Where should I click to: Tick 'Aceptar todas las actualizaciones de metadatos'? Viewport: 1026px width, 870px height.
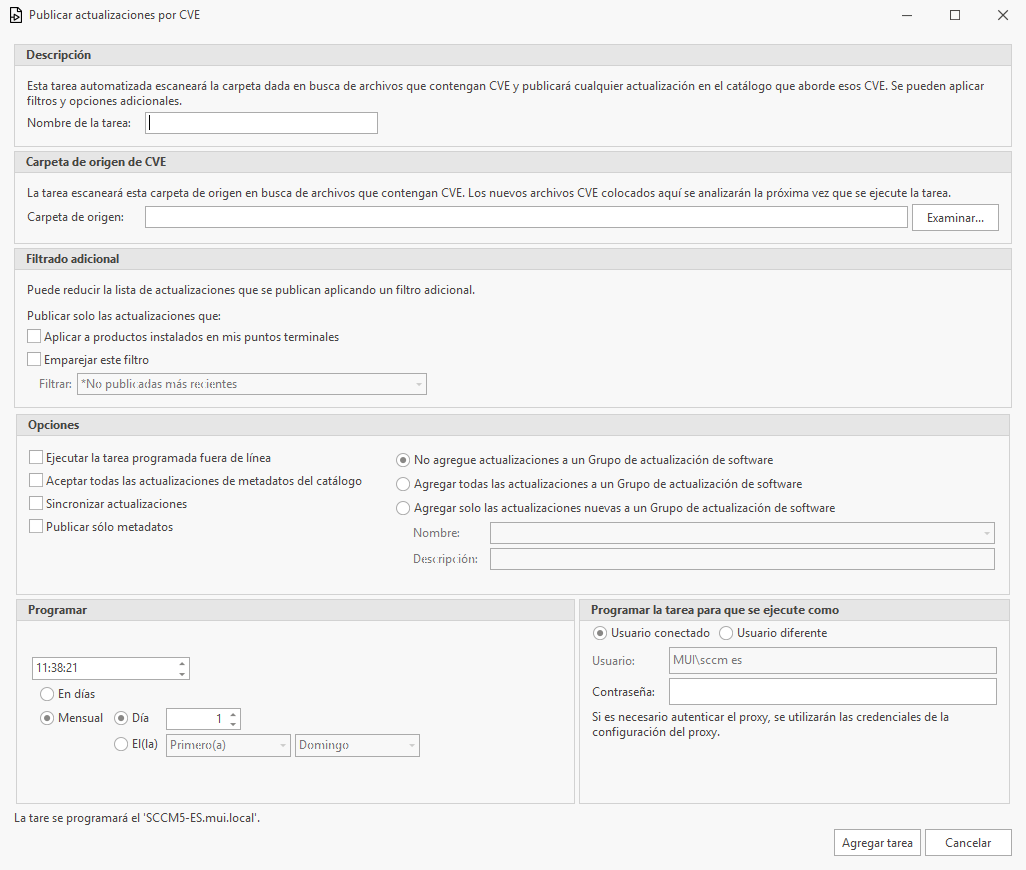click(37, 481)
